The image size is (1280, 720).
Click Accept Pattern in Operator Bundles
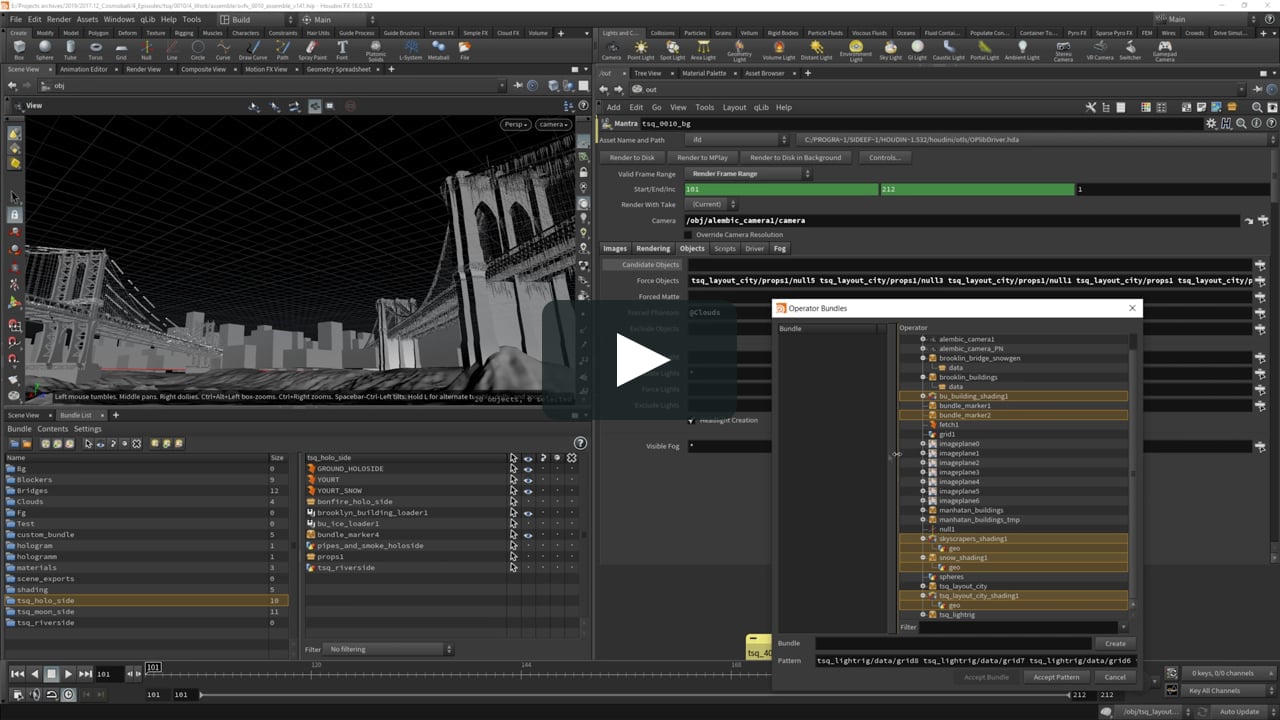[x=1056, y=677]
